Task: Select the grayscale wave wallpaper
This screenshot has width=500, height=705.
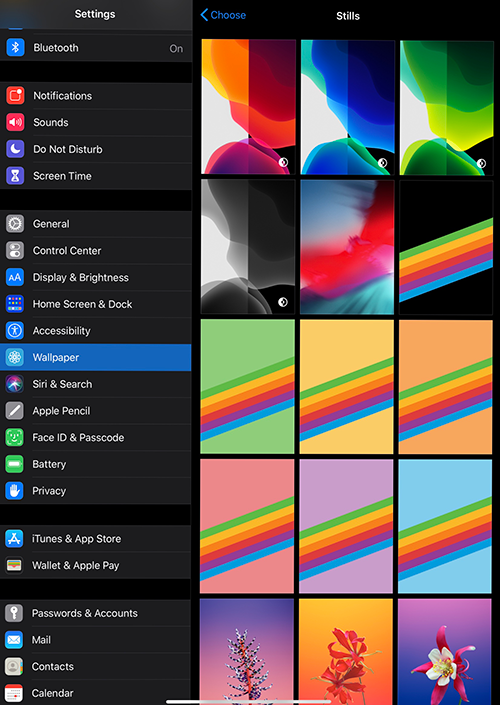Action: (248, 247)
